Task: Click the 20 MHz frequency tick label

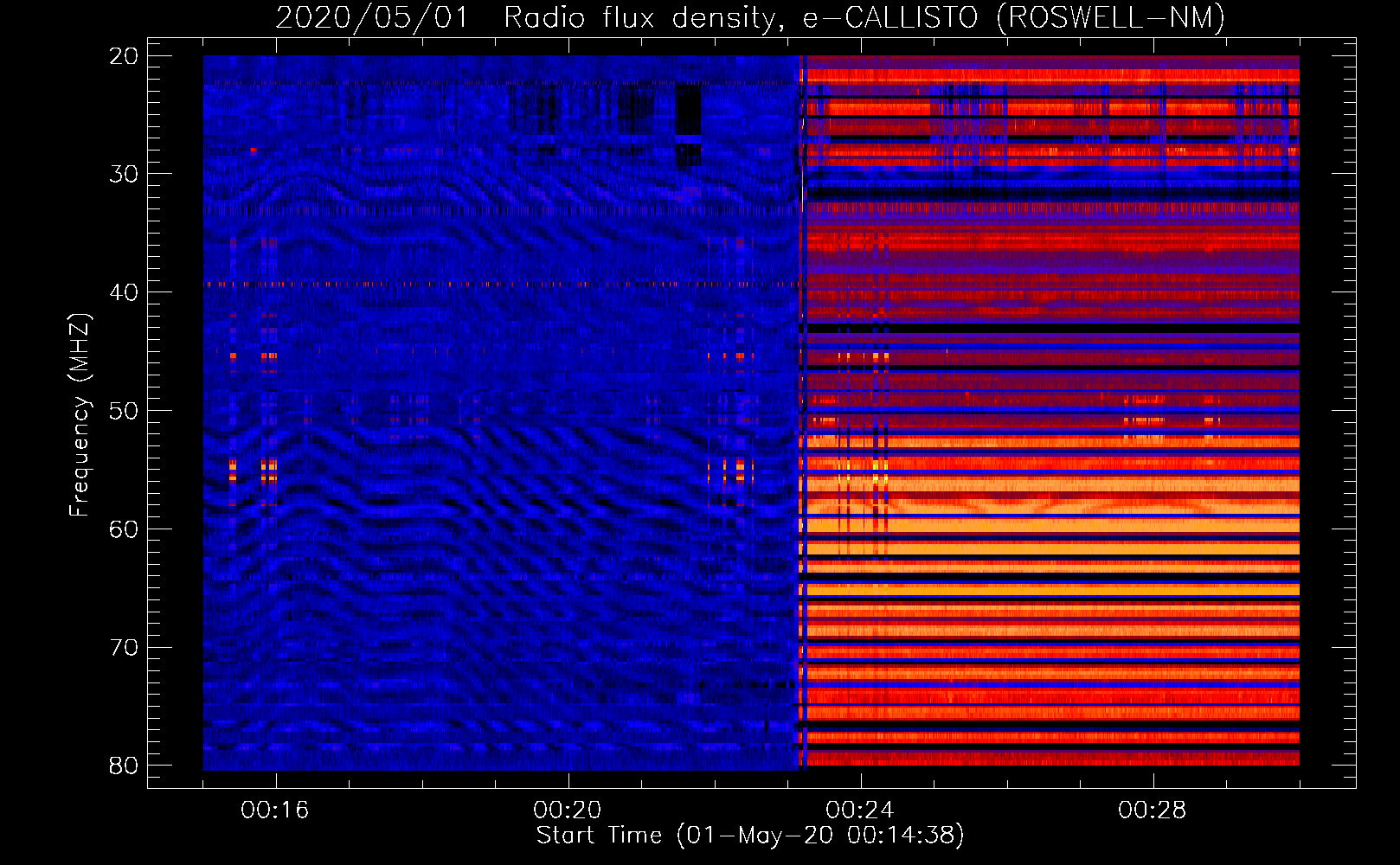Action: pyautogui.click(x=124, y=56)
